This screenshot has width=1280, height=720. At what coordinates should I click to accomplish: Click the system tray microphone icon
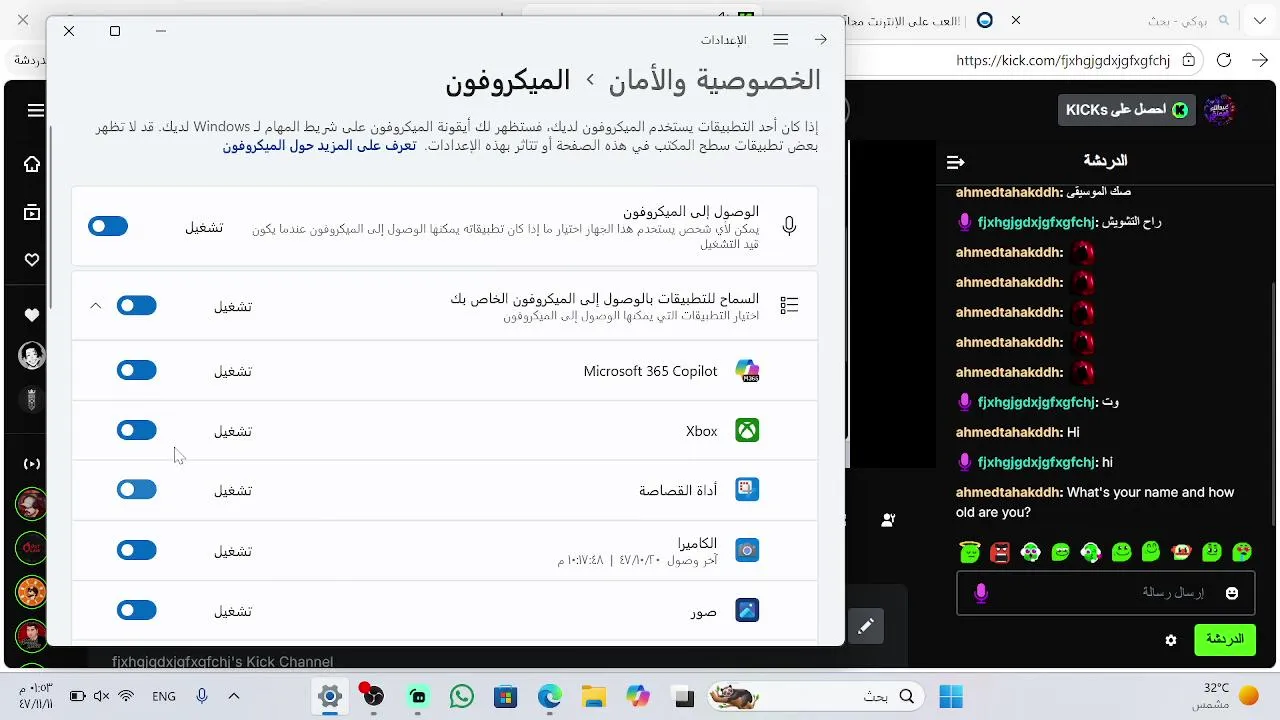click(202, 696)
